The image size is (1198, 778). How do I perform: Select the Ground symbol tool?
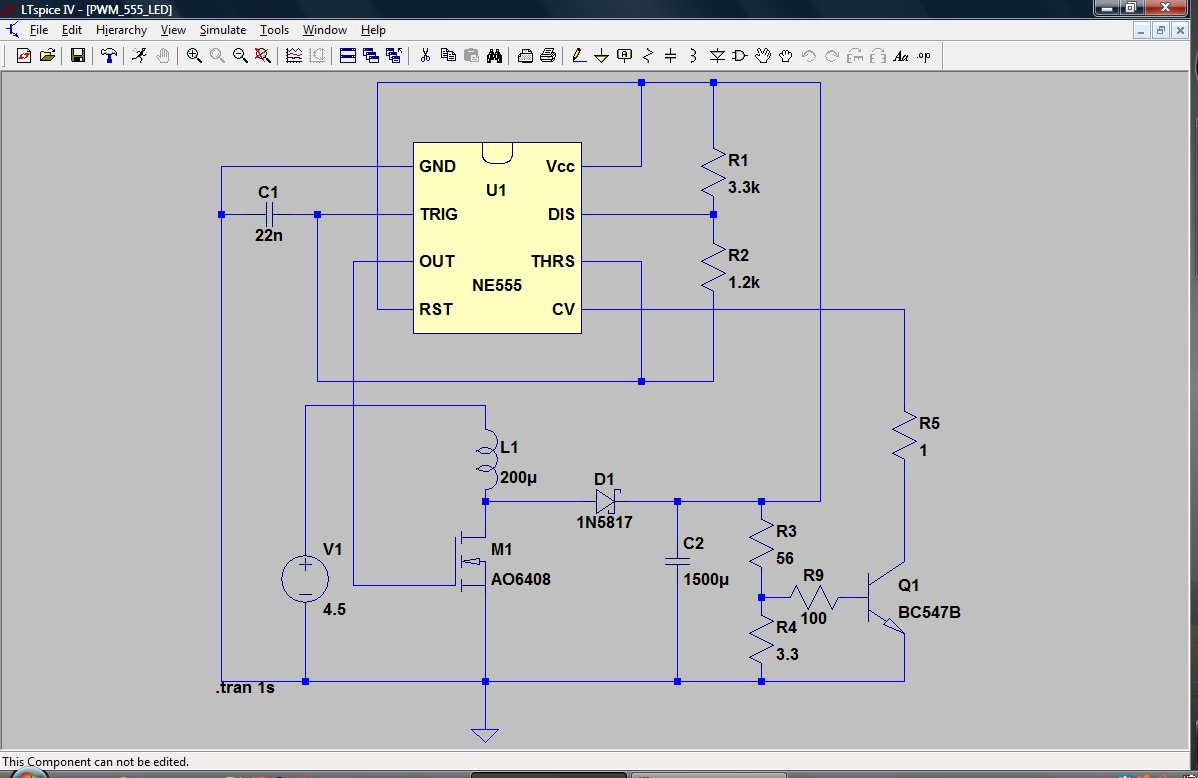coord(601,56)
